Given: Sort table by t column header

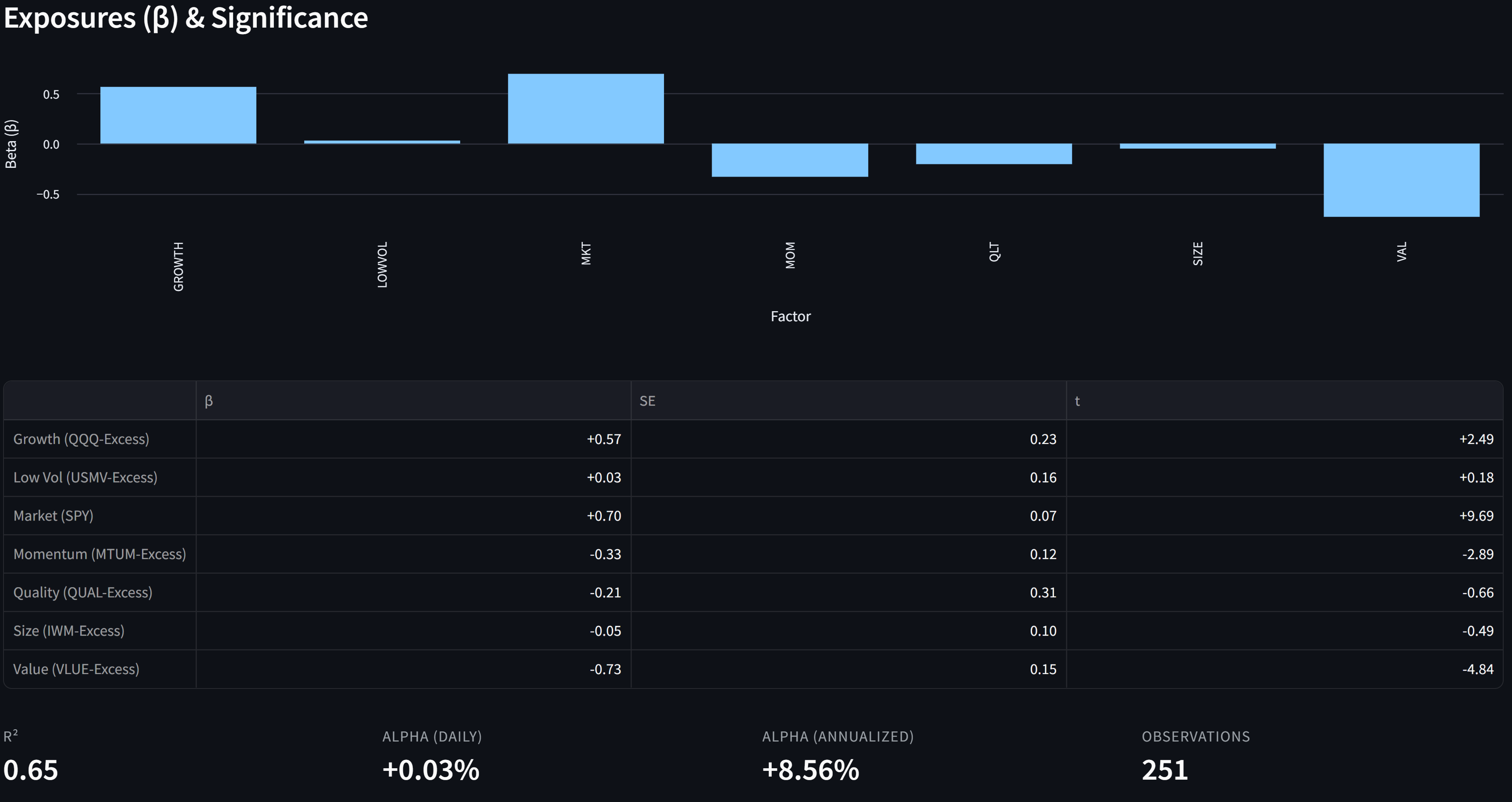Looking at the screenshot, I should coord(1077,401).
